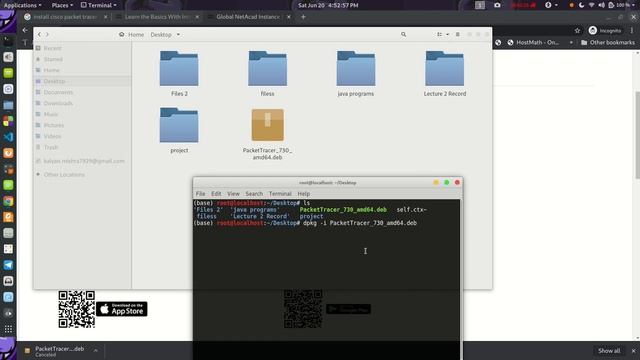Open the terminal Search menu
This screenshot has height=360, width=640.
(254, 193)
